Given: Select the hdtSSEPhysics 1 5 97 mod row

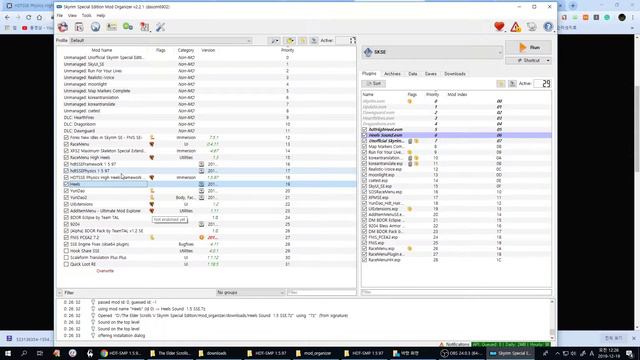Looking at the screenshot, I should pos(206,171).
